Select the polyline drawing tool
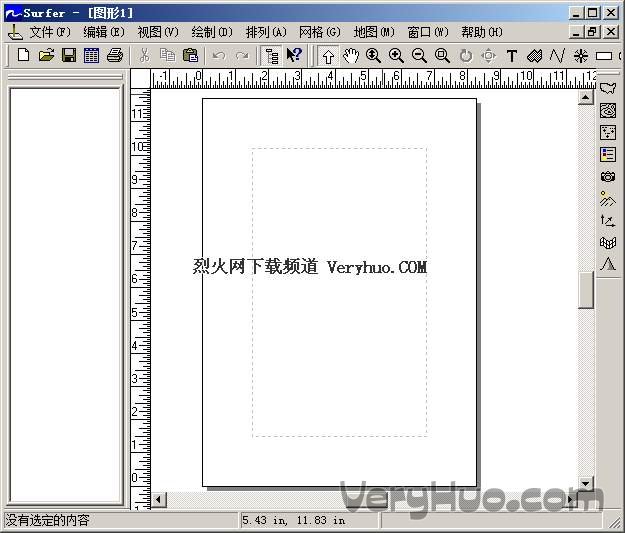625x533 pixels. [557, 56]
